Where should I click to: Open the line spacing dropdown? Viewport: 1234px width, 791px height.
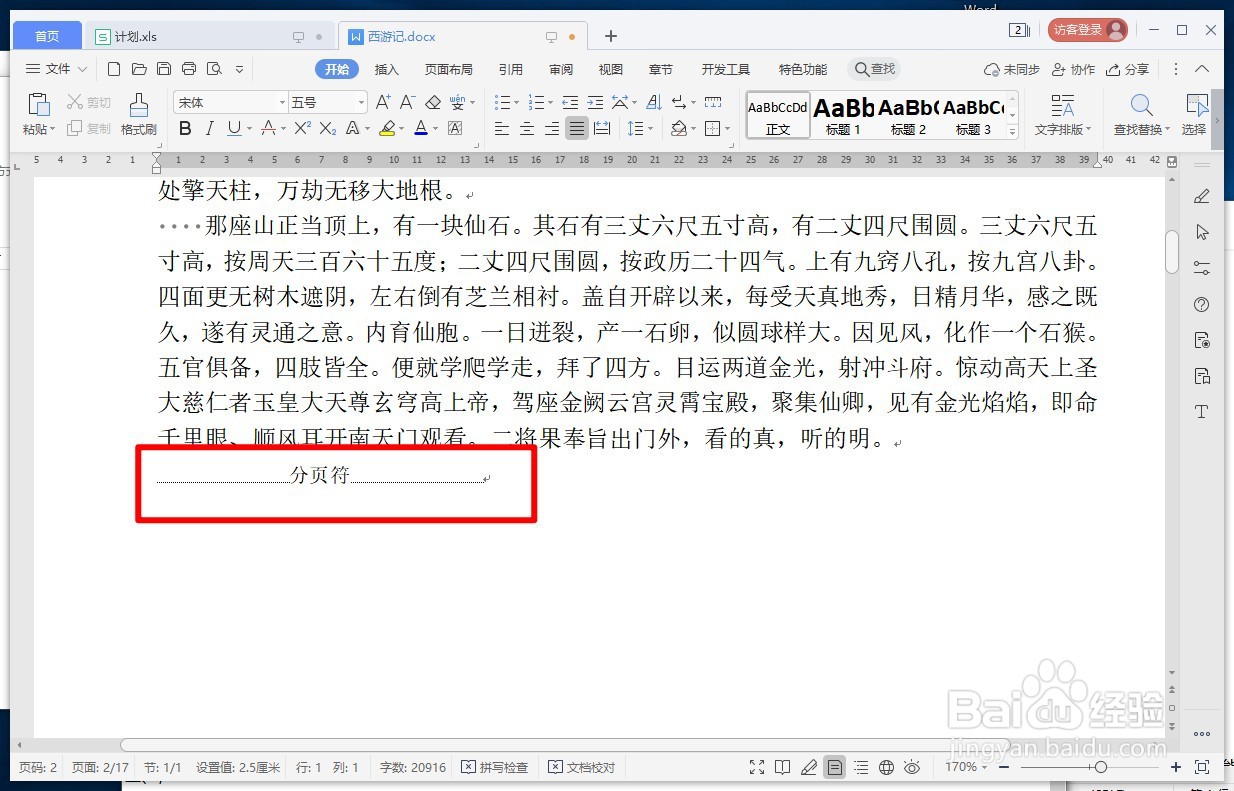[x=640, y=128]
